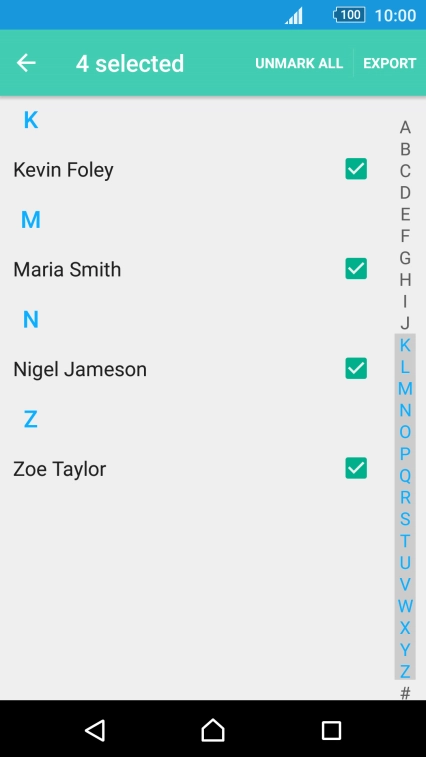Select the Zoe Taylor contact name
Screen dimensions: 426x757
point(59,469)
